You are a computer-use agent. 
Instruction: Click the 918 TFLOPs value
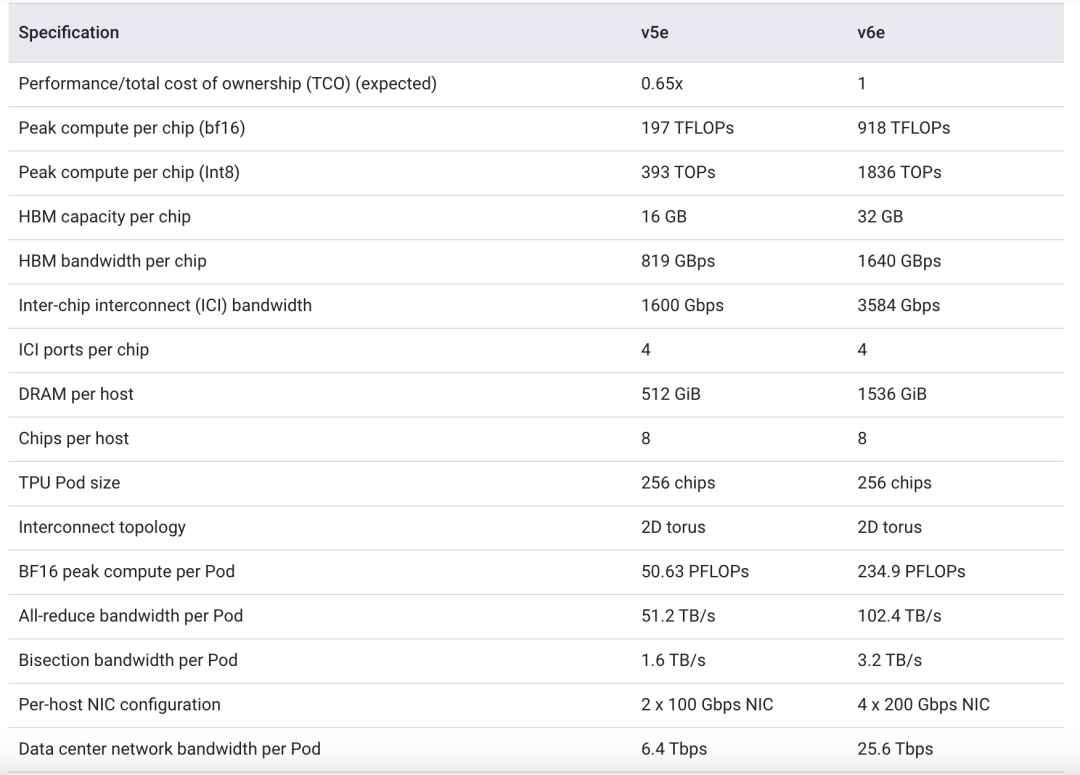coord(904,127)
